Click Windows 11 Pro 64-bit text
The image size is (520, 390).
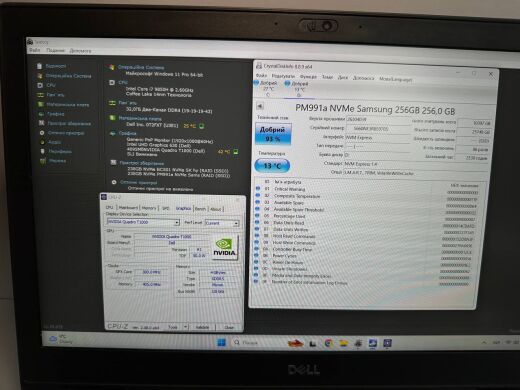[x=164, y=74]
